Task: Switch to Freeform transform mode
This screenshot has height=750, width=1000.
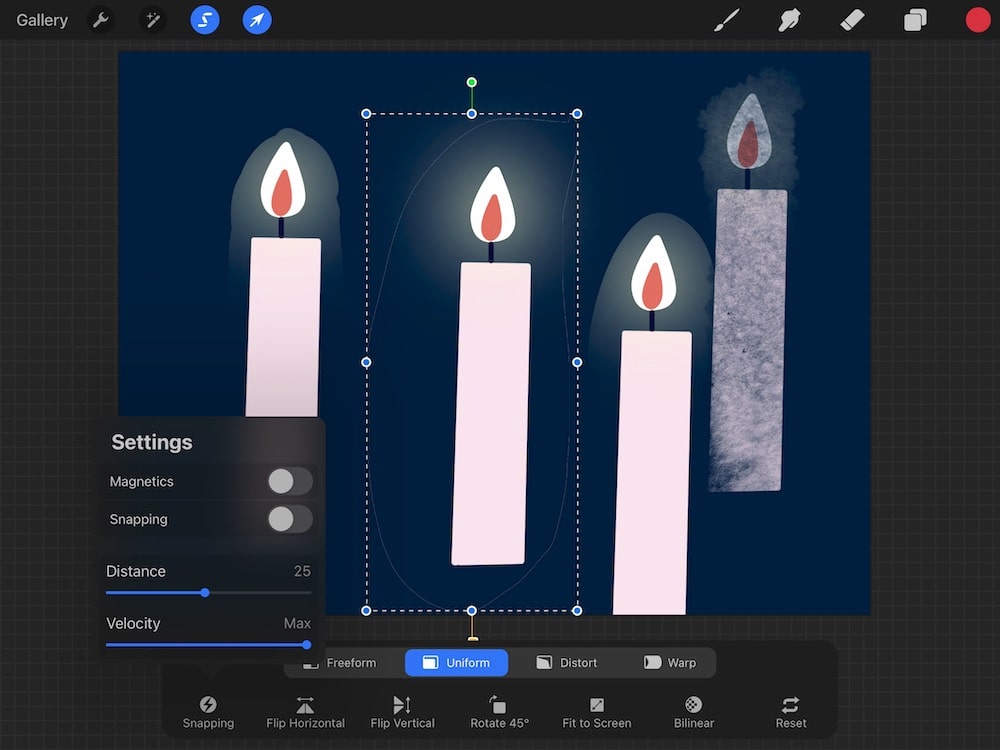Action: pyautogui.click(x=352, y=662)
